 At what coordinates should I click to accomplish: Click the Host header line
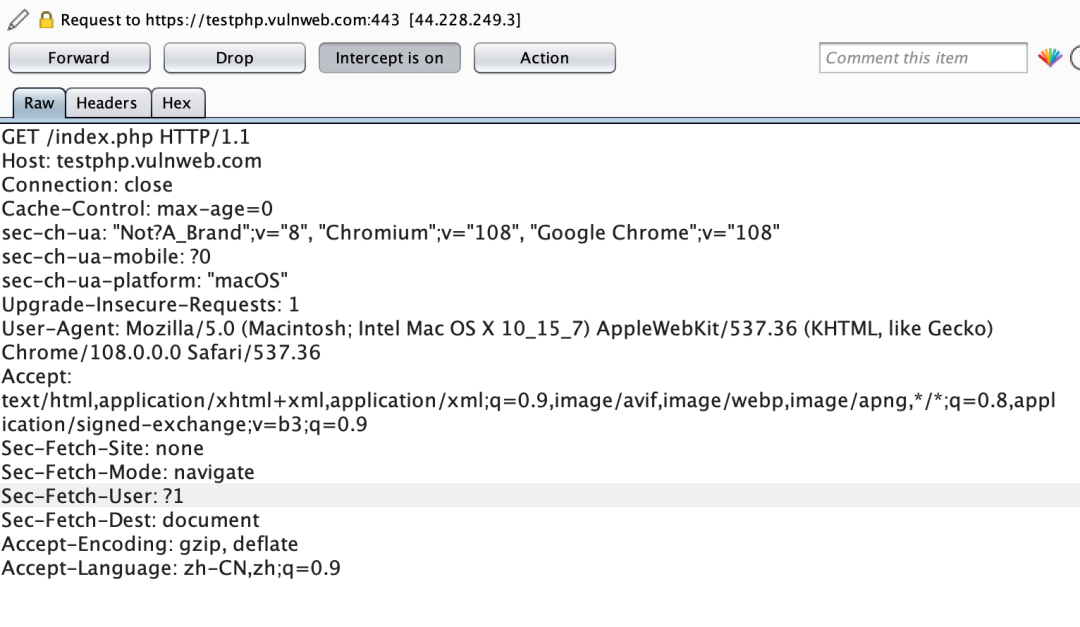pyautogui.click(x=132, y=161)
